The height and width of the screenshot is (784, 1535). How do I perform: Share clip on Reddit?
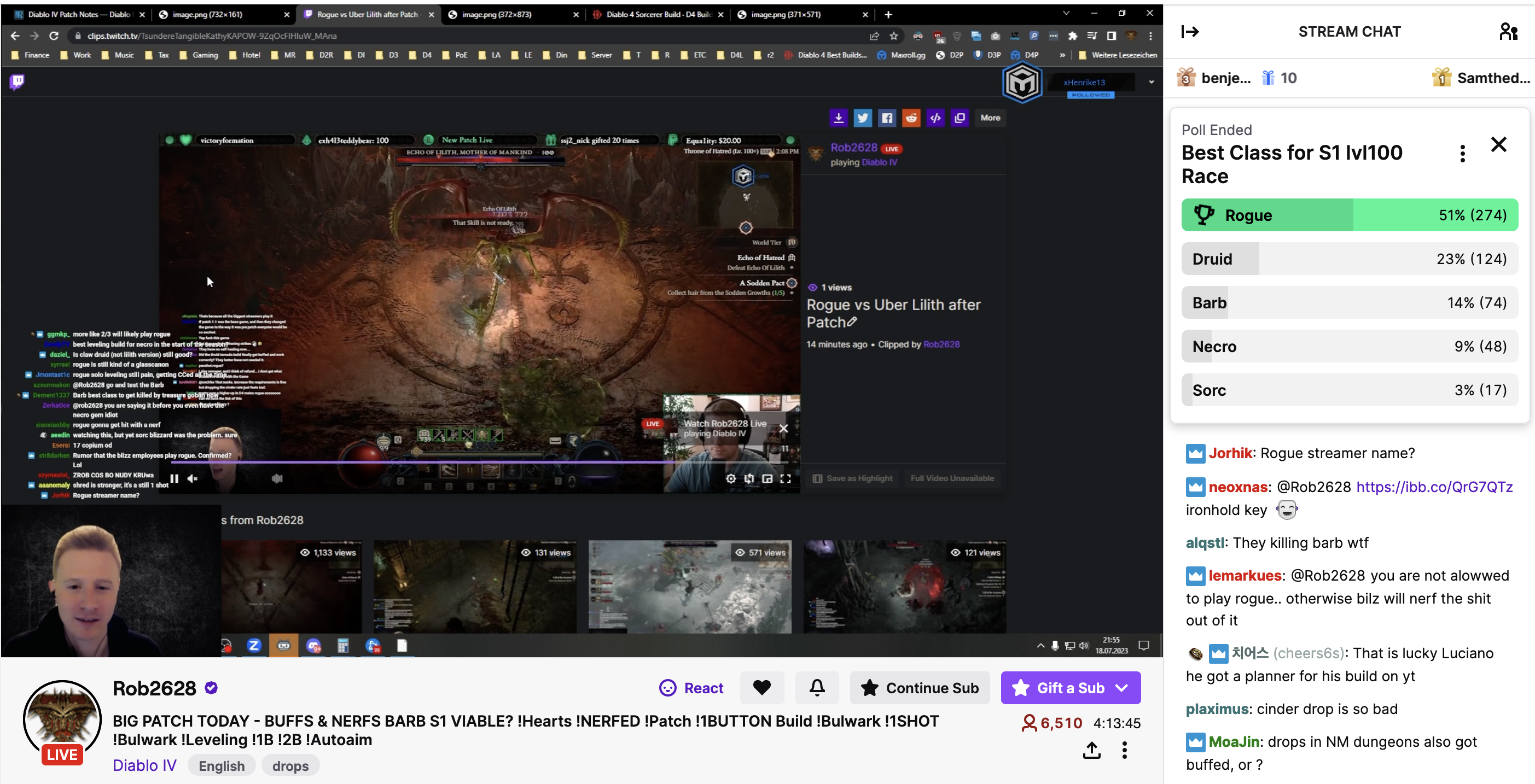pyautogui.click(x=911, y=118)
